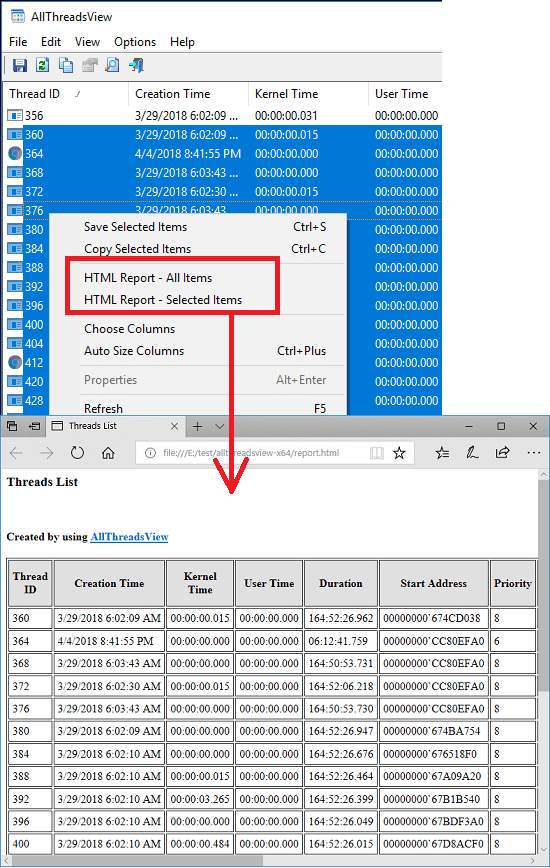Image resolution: width=550 pixels, height=868 pixels.
Task: Open the browser More options ellipsis
Action: (533, 453)
